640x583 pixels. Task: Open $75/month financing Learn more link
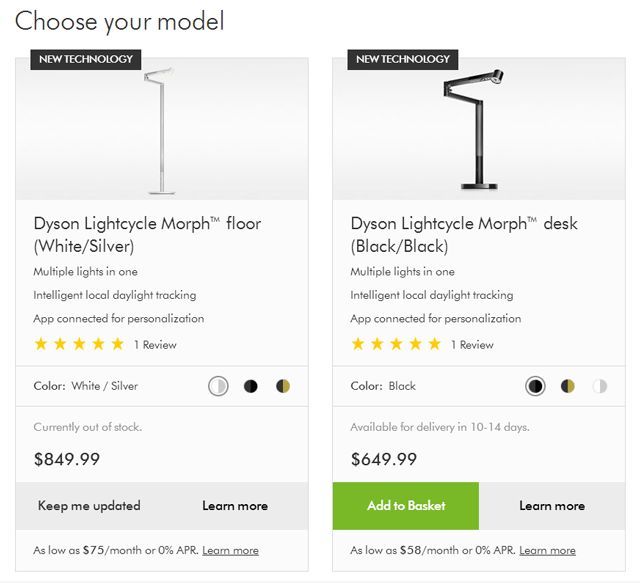pyautogui.click(x=230, y=551)
